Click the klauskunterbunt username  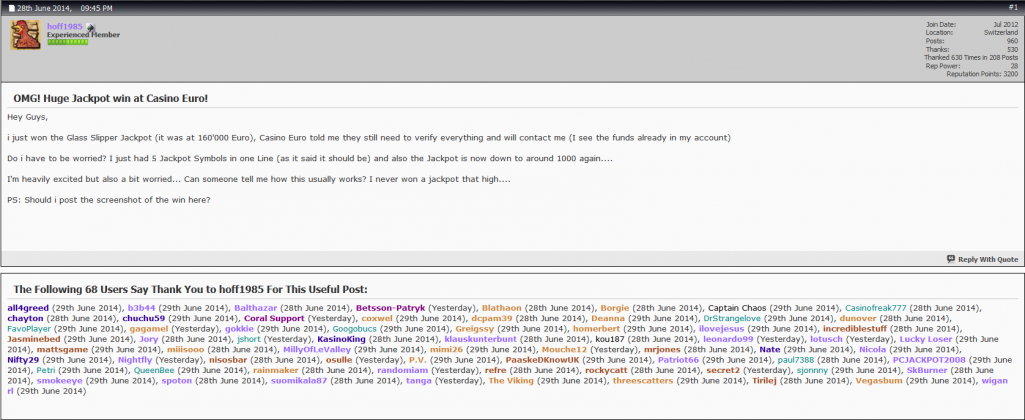point(480,339)
